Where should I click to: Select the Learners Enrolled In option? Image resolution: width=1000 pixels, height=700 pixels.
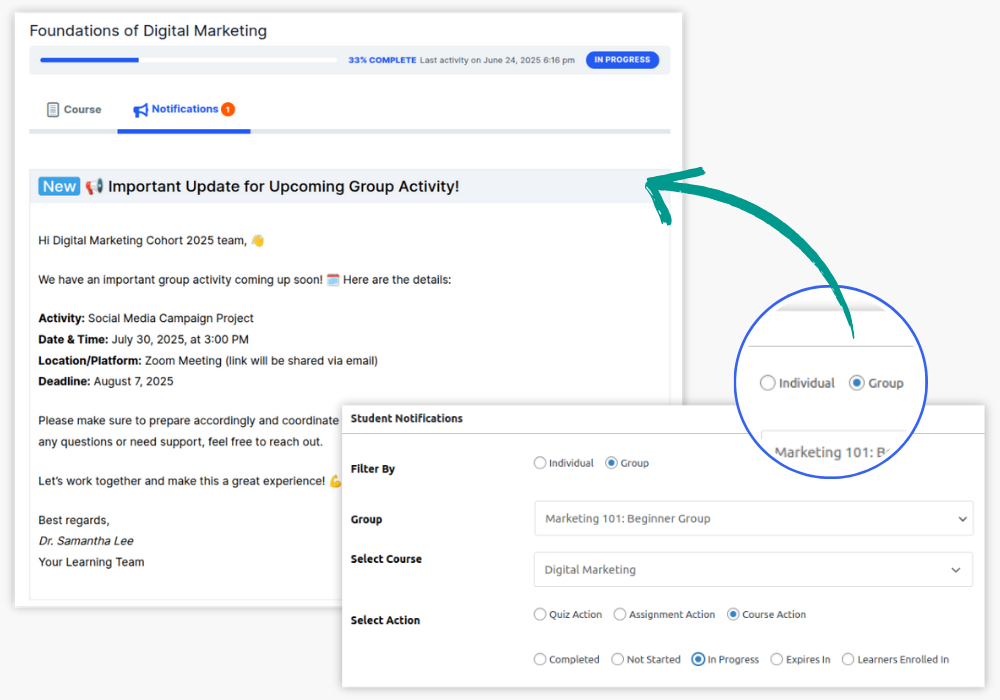848,659
